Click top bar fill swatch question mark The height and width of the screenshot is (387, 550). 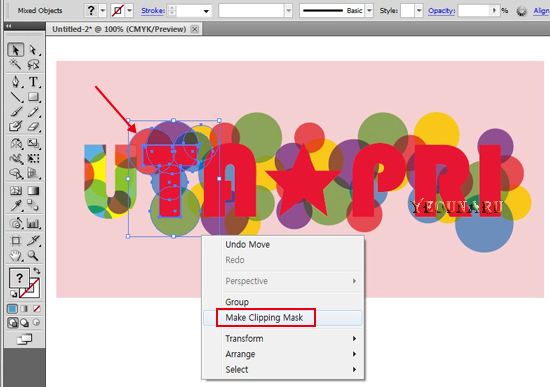(x=91, y=11)
